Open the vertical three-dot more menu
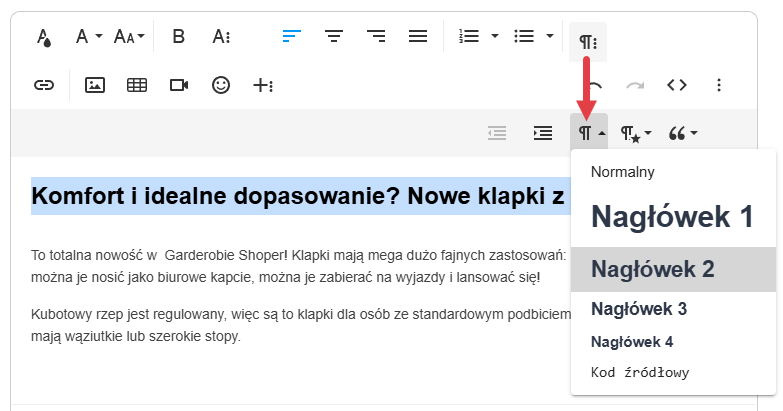 coord(719,85)
